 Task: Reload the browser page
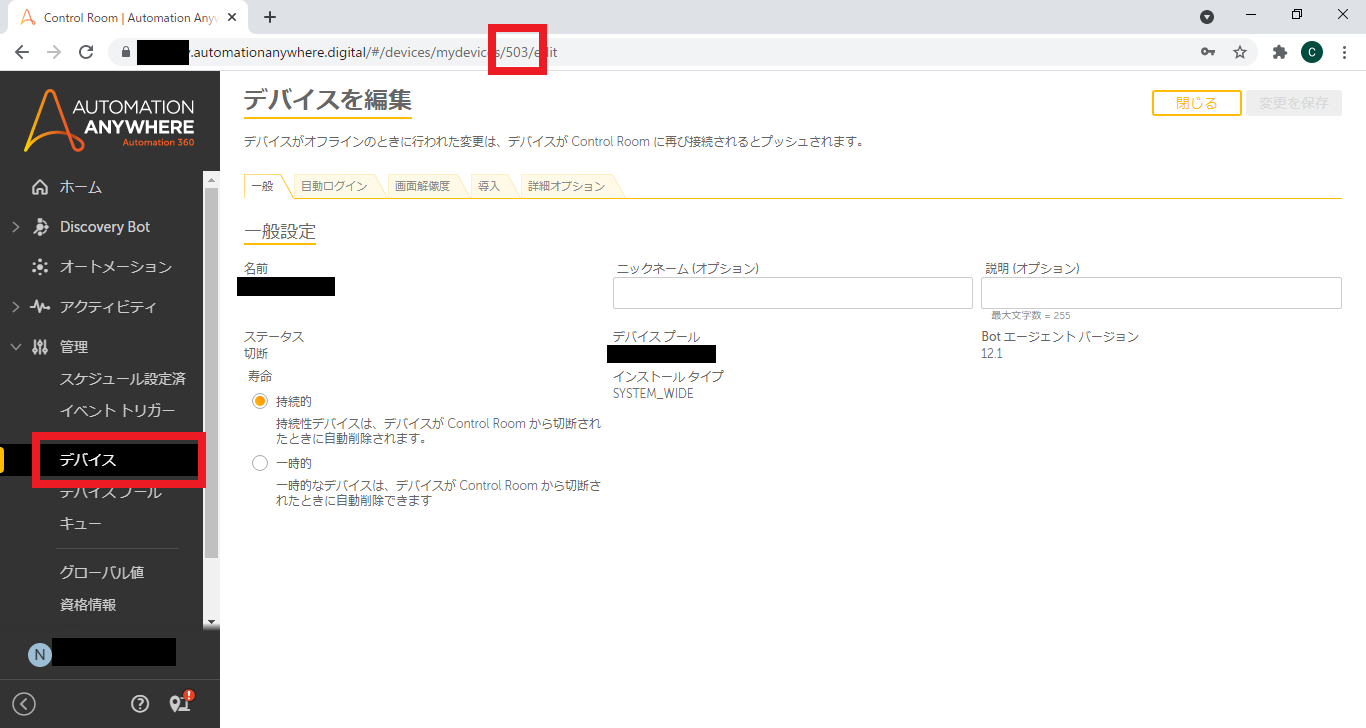pos(86,52)
